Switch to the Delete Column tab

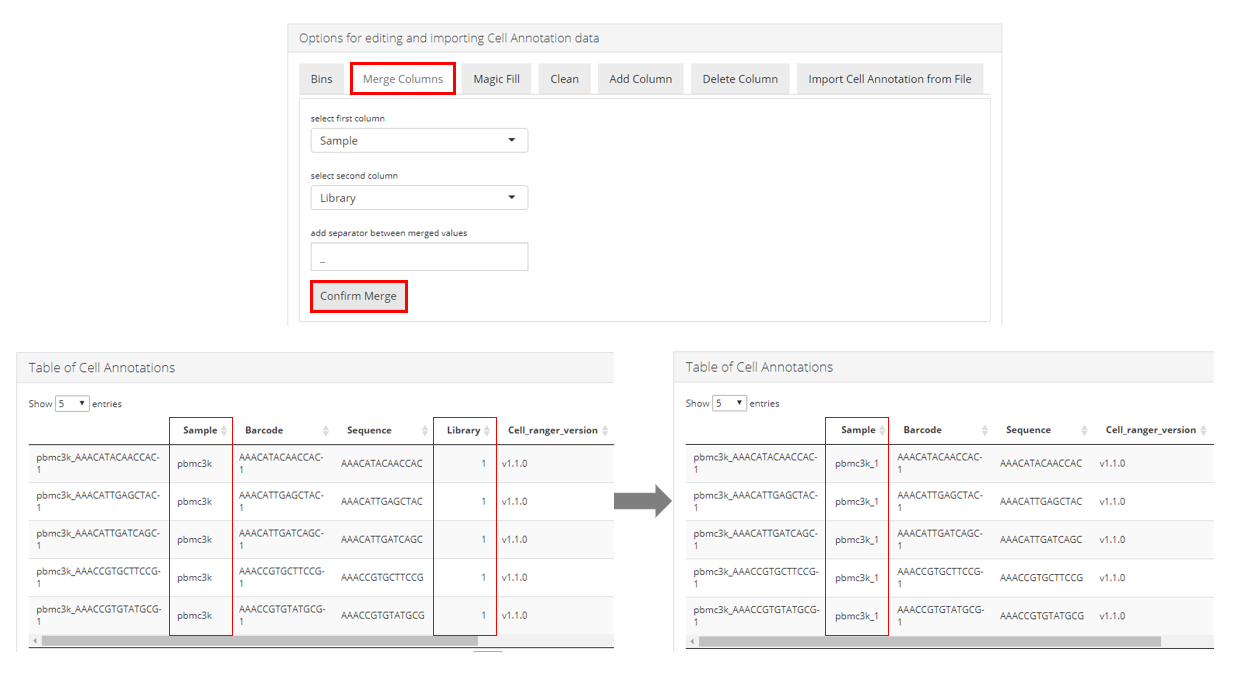(x=740, y=79)
